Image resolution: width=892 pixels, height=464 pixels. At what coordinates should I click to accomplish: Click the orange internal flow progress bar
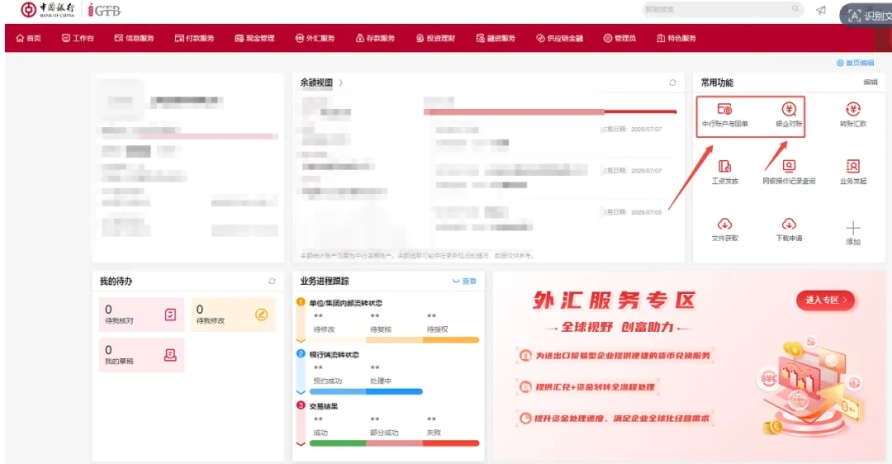[x=394, y=340]
